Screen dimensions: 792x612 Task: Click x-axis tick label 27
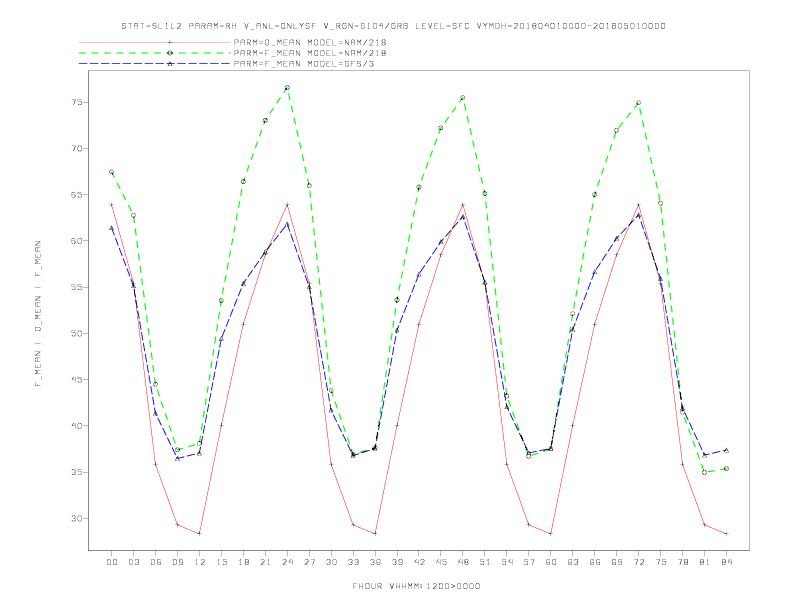309,562
